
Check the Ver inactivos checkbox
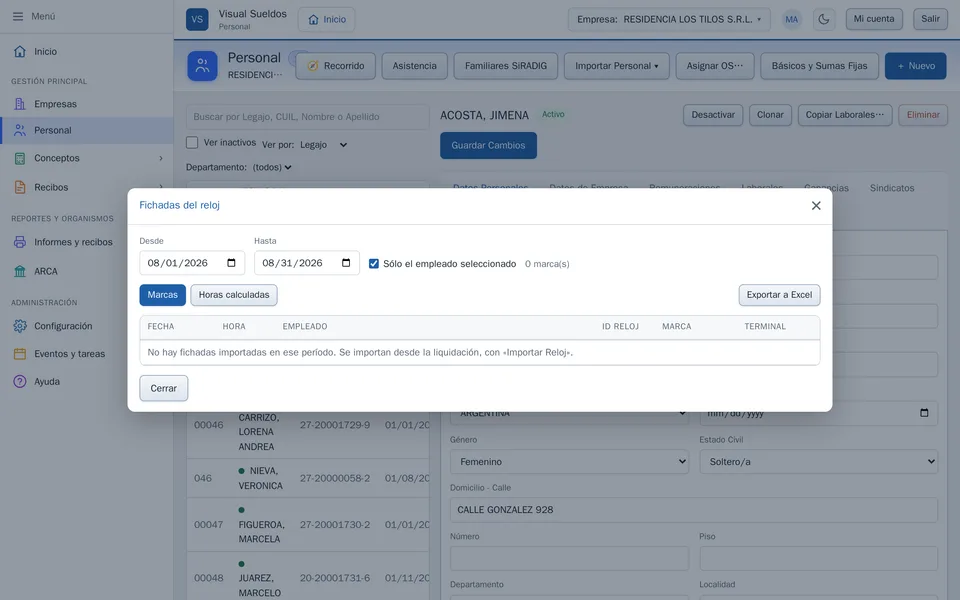pyautogui.click(x=192, y=143)
